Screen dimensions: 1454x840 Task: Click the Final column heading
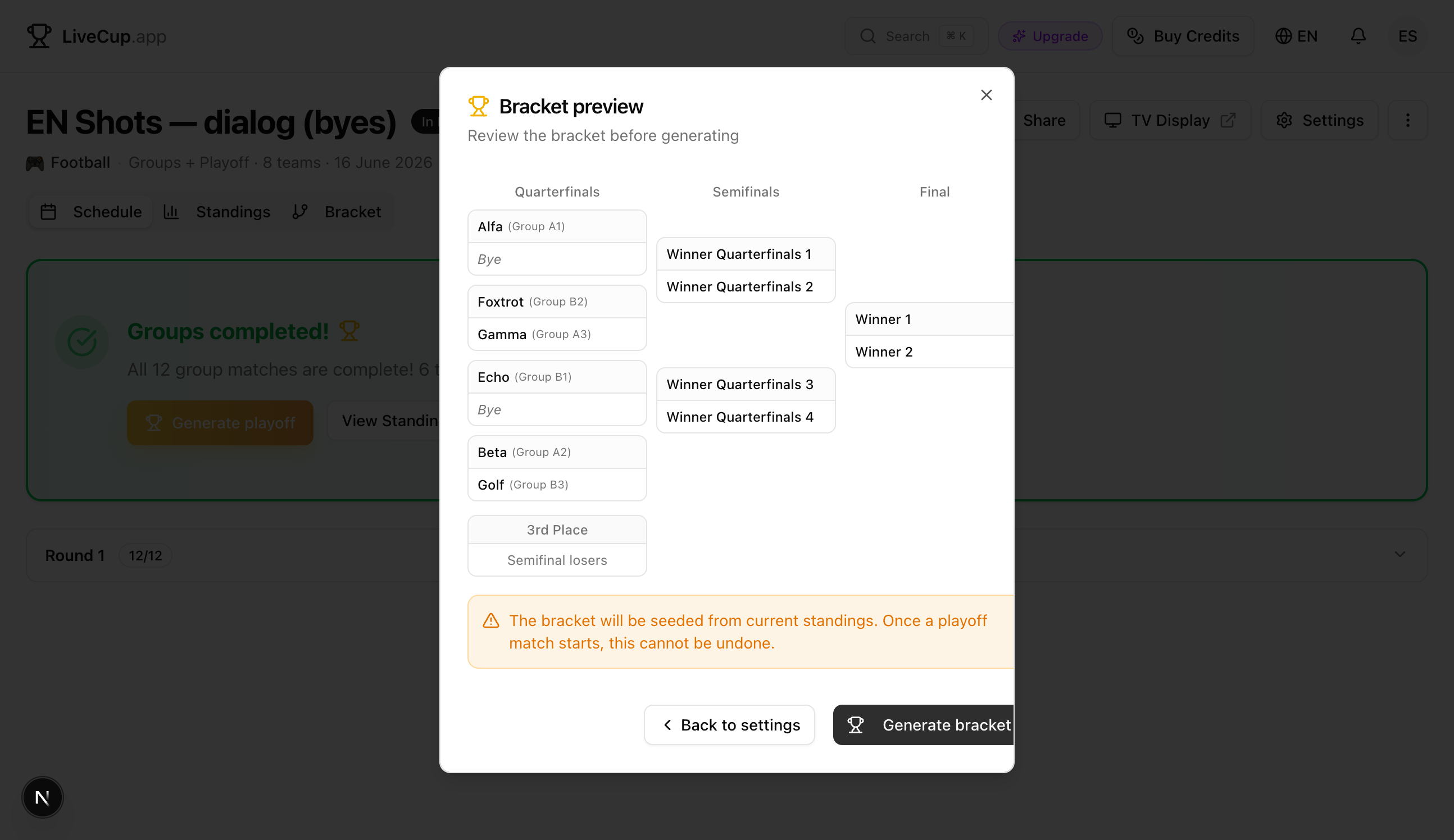934,192
